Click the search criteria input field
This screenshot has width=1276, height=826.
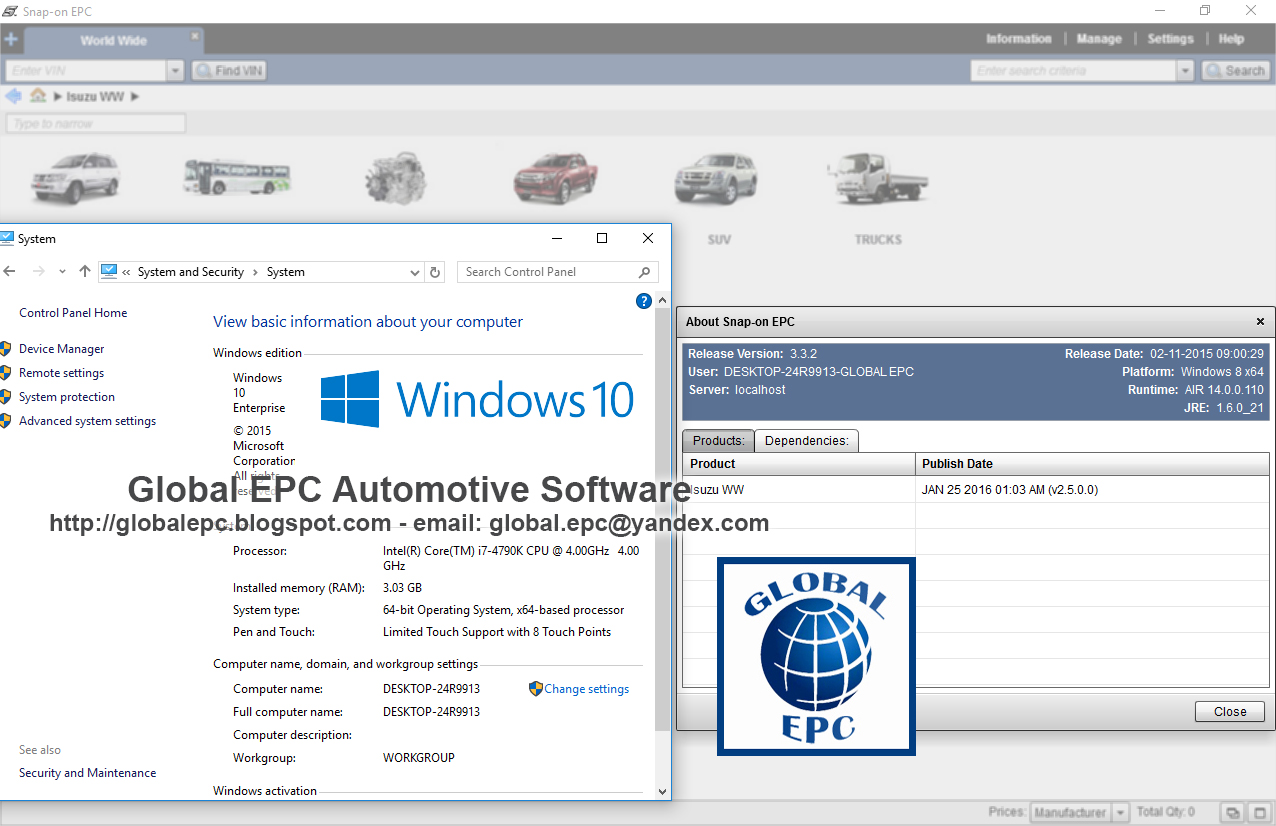[1073, 71]
